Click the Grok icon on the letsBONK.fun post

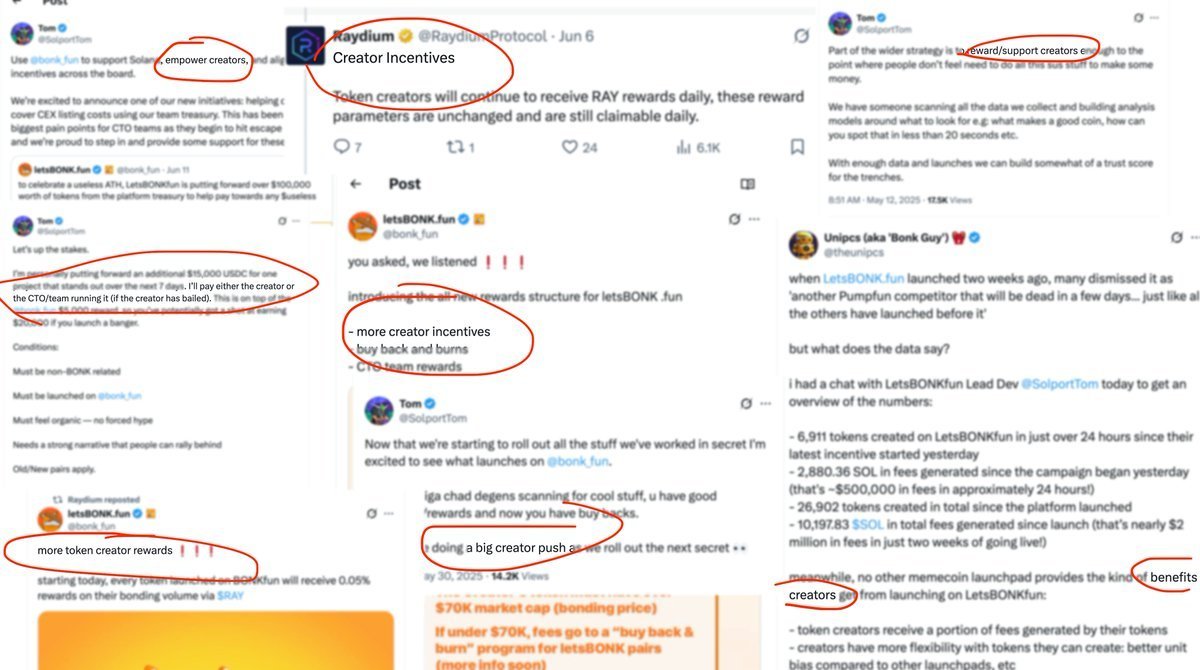(x=736, y=219)
